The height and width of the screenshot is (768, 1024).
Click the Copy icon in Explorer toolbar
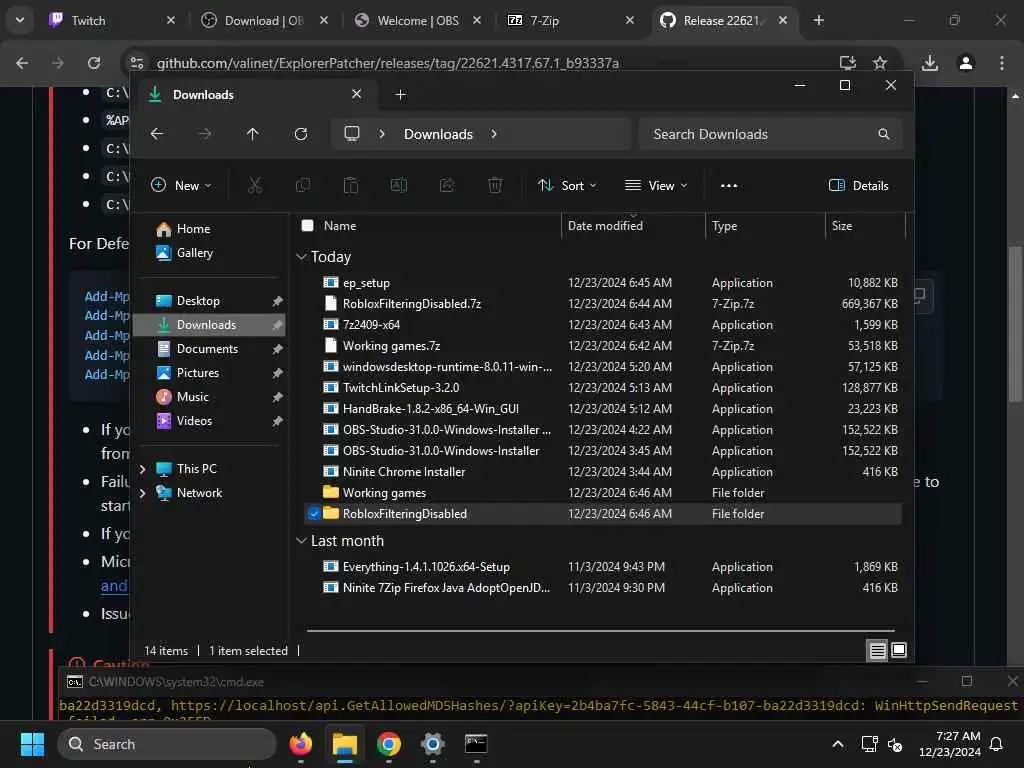coord(303,185)
